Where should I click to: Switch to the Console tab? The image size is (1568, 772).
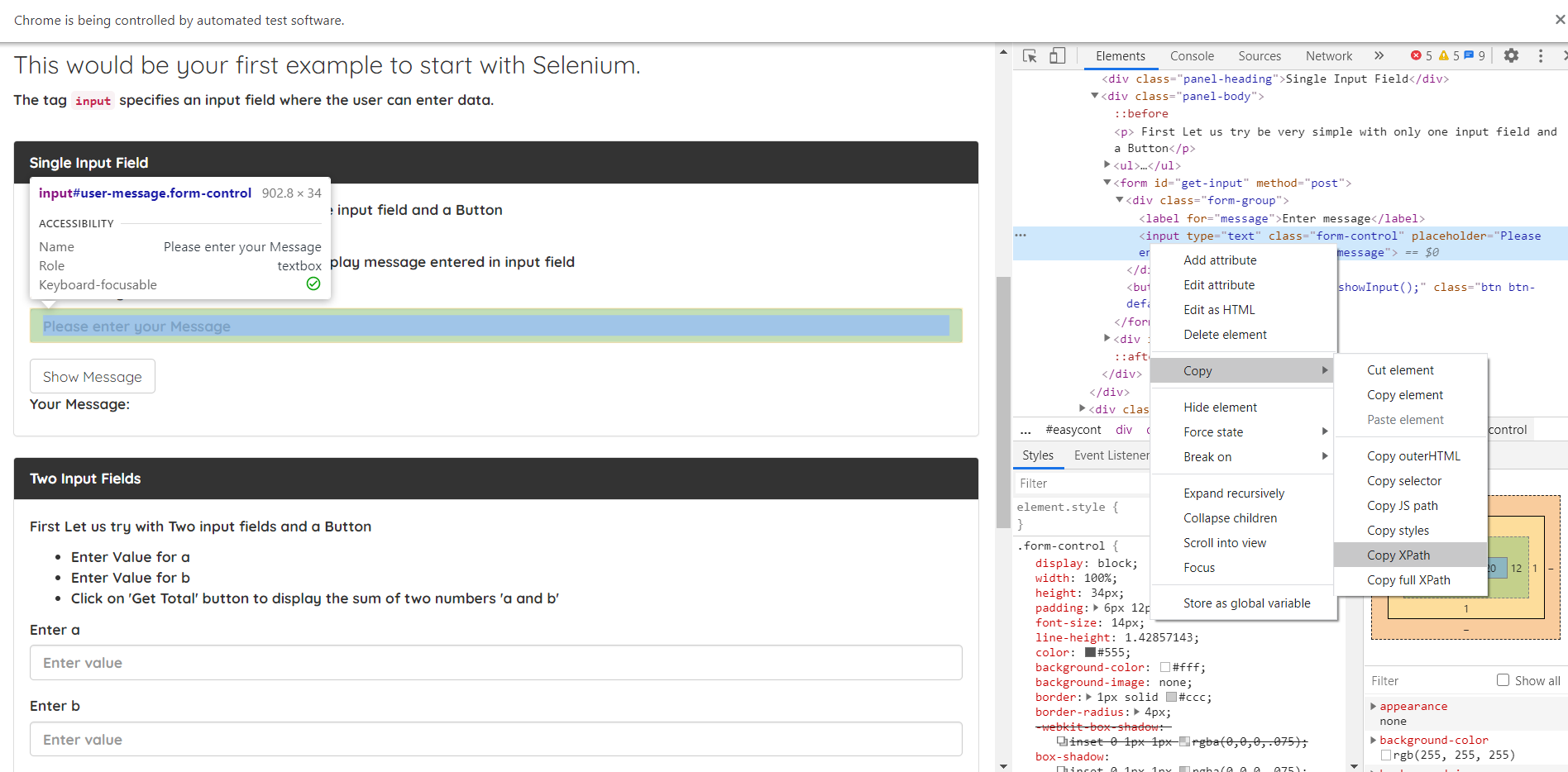tap(1192, 55)
